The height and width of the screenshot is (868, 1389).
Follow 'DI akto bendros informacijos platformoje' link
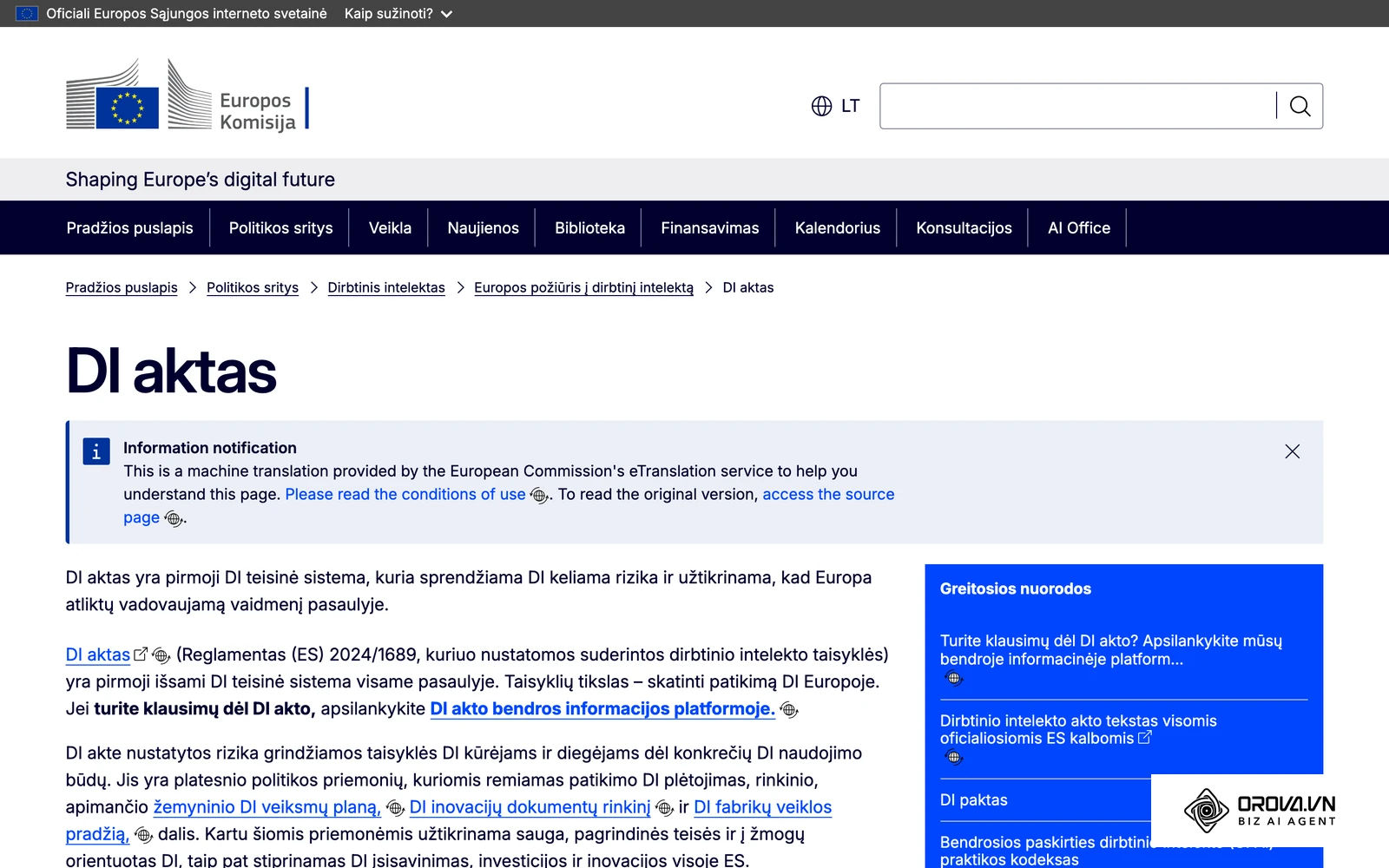click(602, 708)
